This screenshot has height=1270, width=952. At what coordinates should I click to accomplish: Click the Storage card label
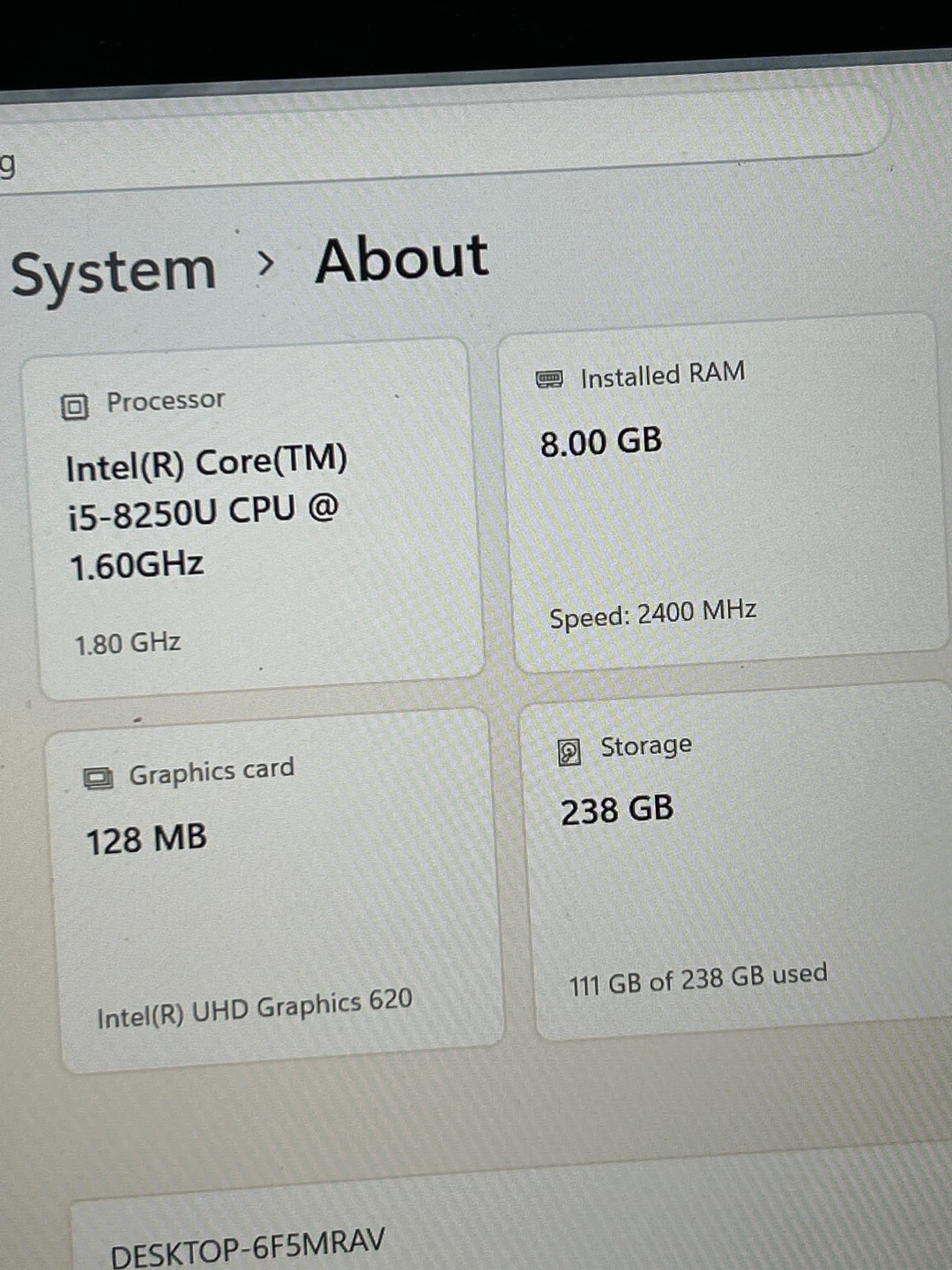tap(646, 746)
